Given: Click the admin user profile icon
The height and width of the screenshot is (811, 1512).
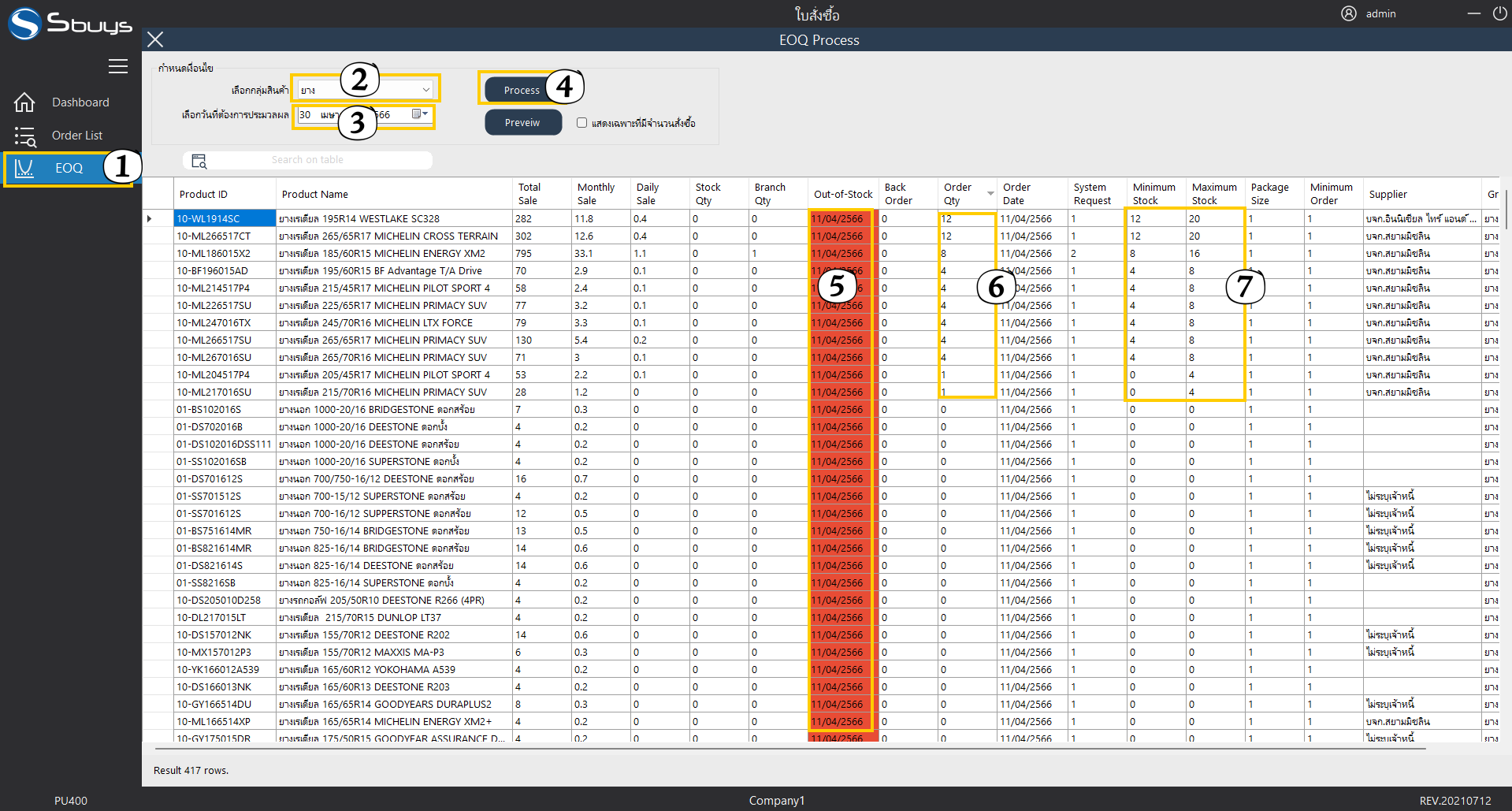Looking at the screenshot, I should (1348, 13).
